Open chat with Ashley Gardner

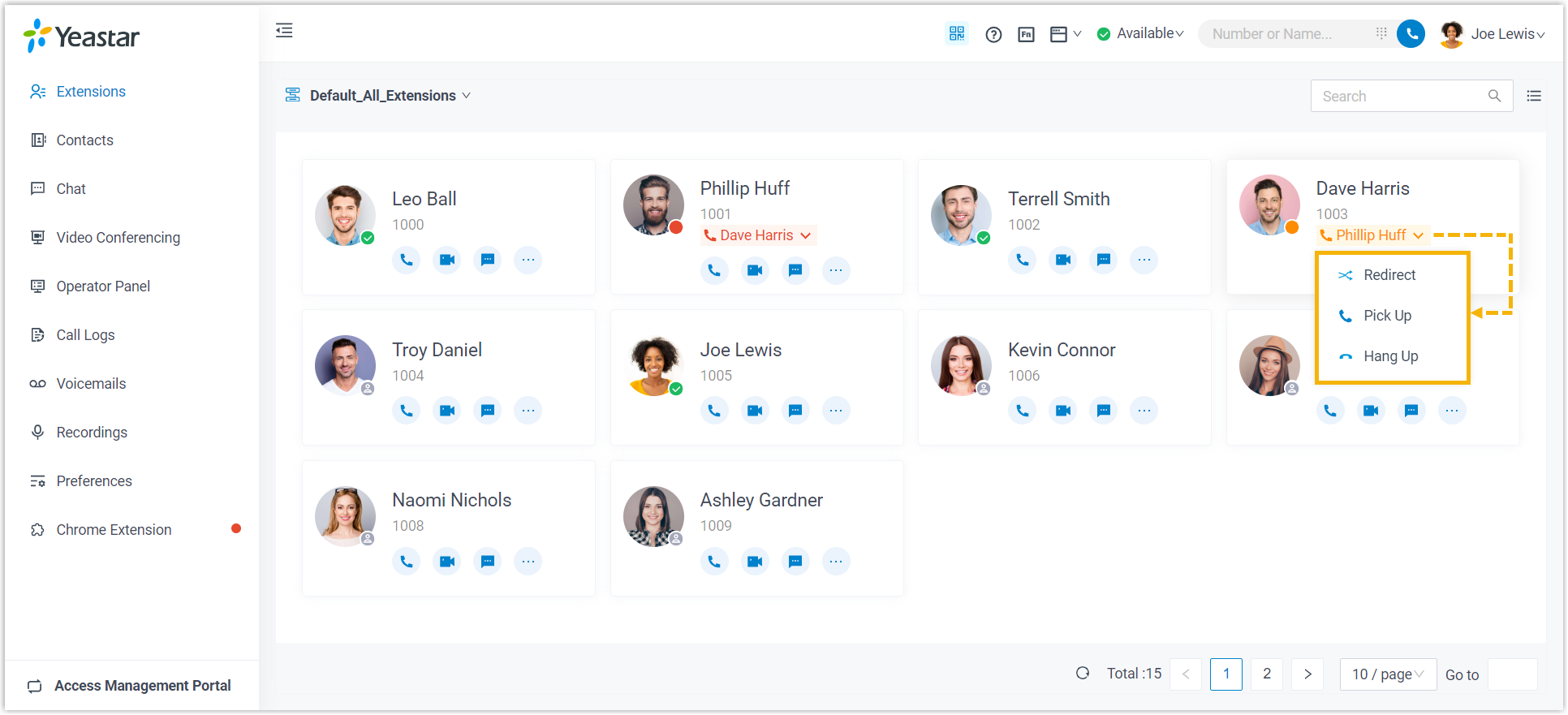click(x=795, y=562)
